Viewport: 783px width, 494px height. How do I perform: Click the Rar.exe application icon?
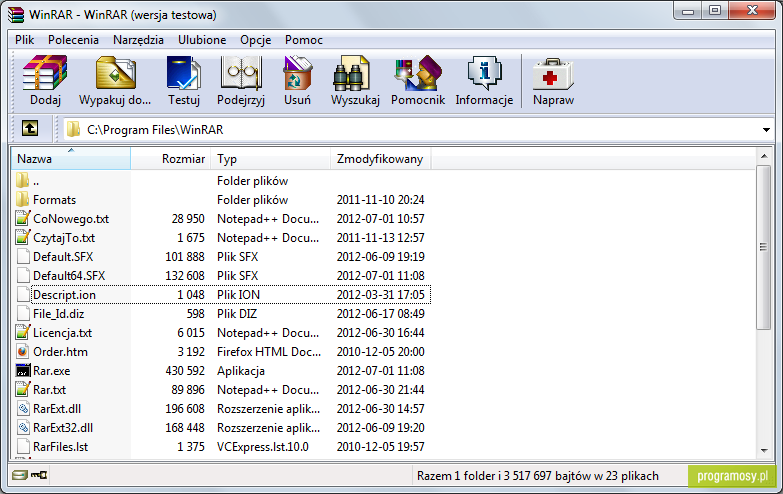click(x=23, y=371)
